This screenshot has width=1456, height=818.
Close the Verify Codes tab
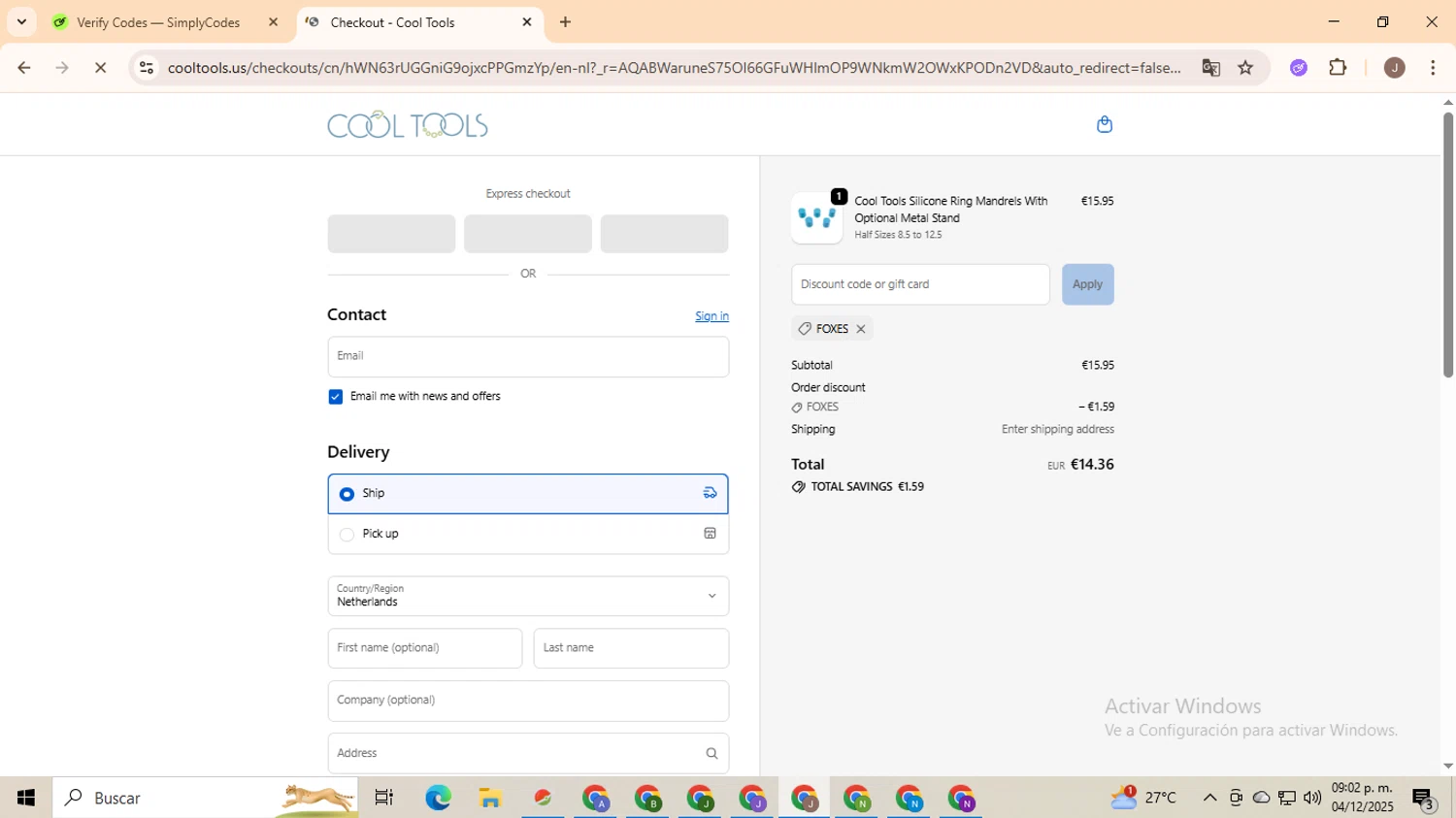[273, 22]
